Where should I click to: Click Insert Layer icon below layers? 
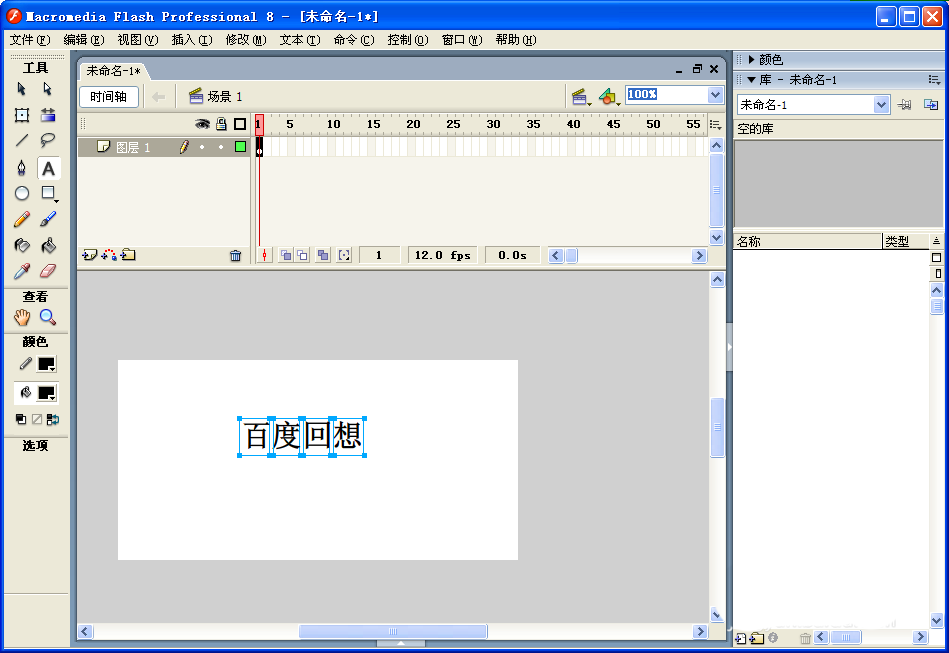90,255
